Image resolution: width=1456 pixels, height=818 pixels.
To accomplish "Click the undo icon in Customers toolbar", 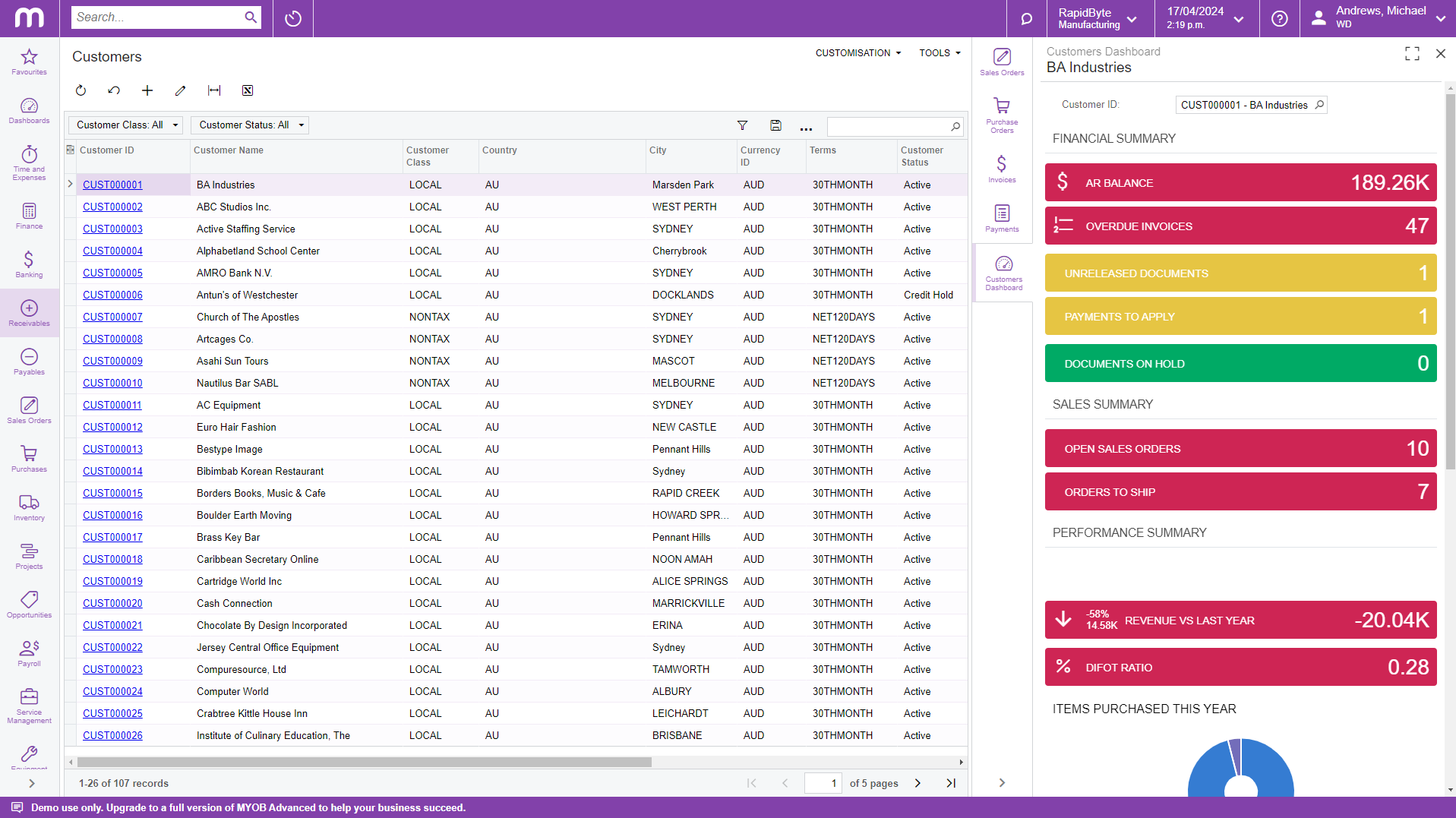I will pyautogui.click(x=114, y=90).
